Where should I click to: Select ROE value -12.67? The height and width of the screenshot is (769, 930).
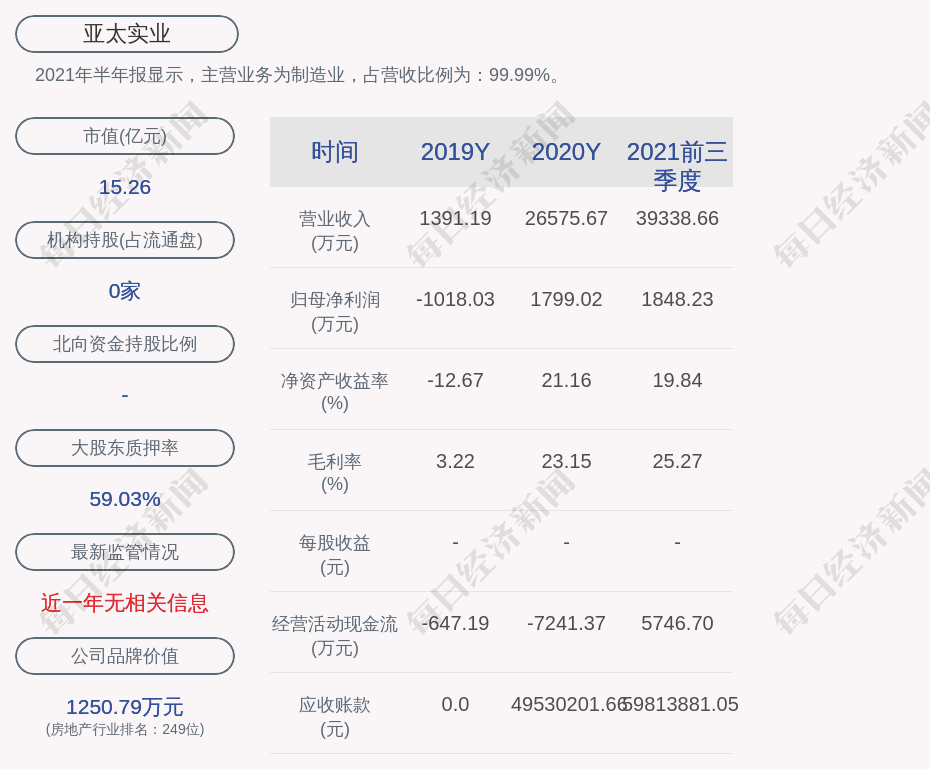[455, 380]
